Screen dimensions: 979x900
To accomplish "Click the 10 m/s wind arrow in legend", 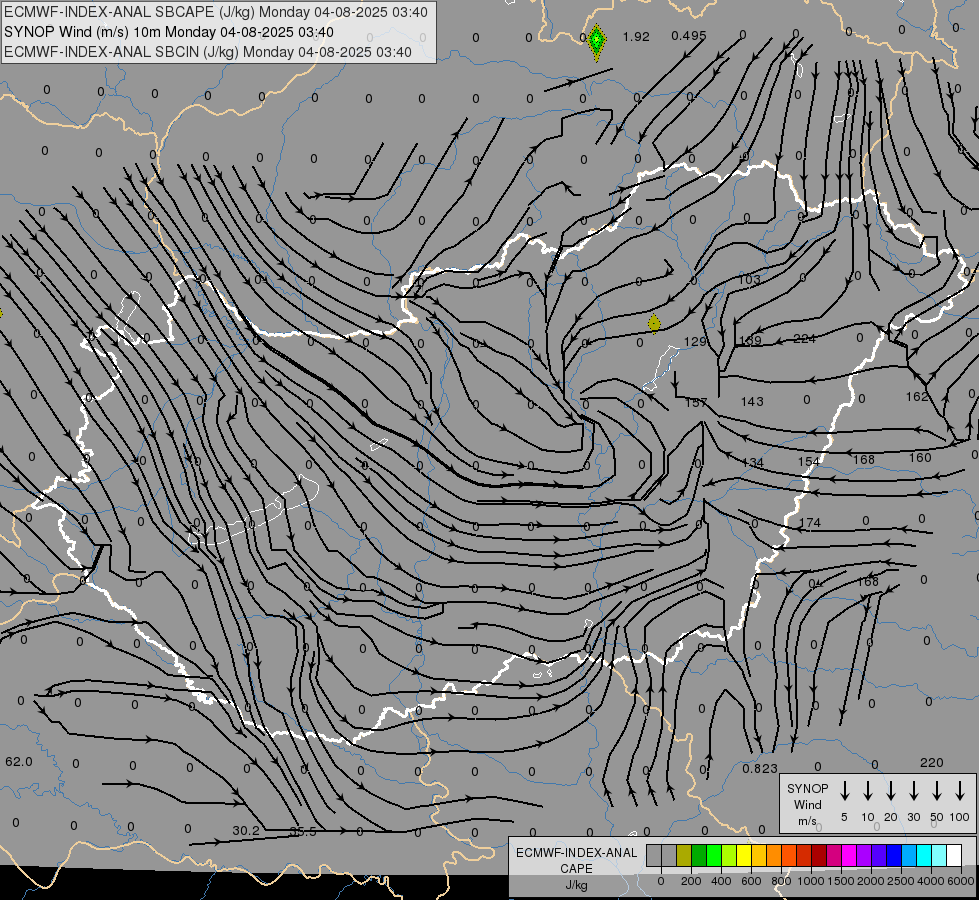I will pos(868,791).
